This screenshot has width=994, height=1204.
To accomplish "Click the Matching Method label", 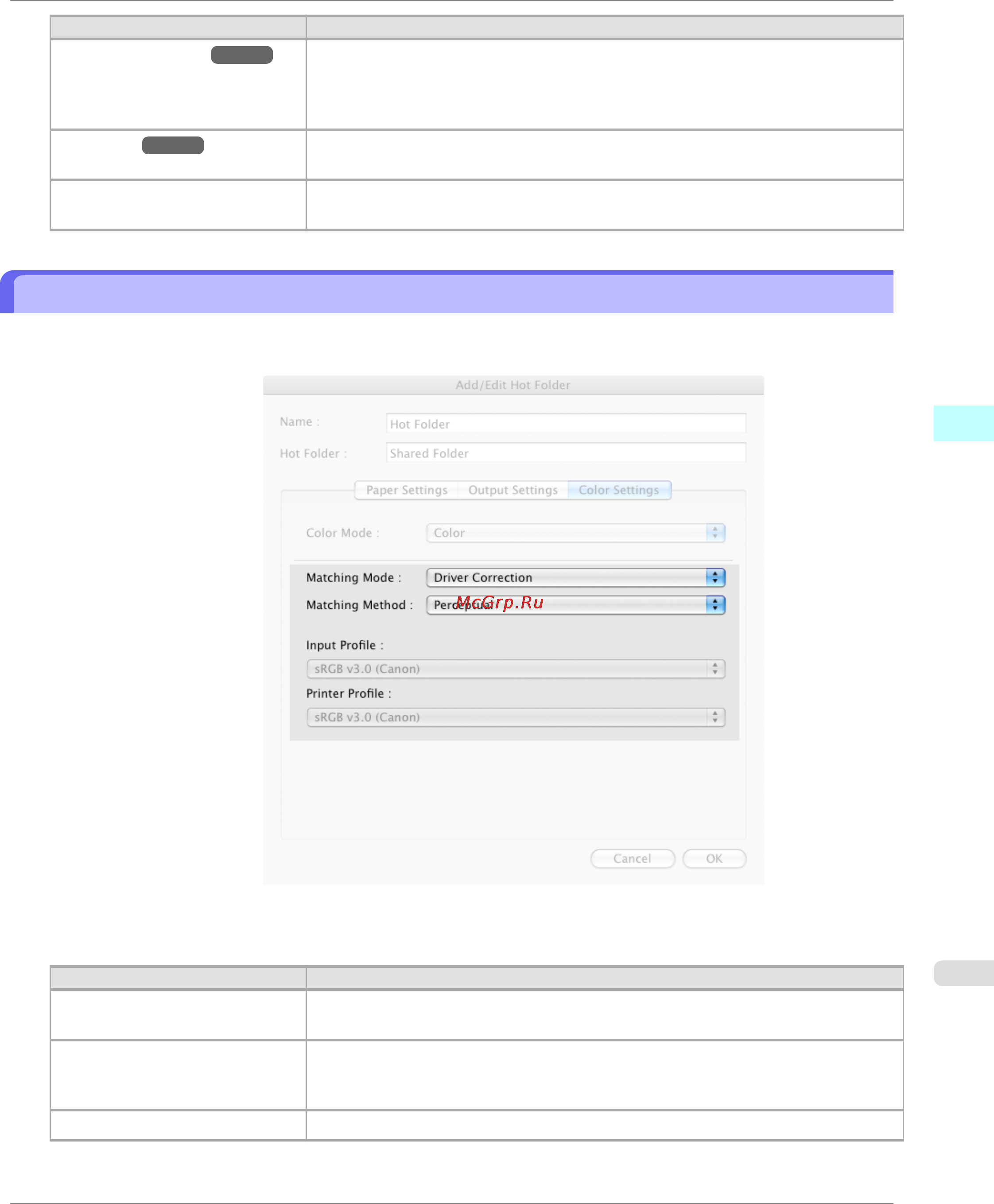I will tap(360, 605).
